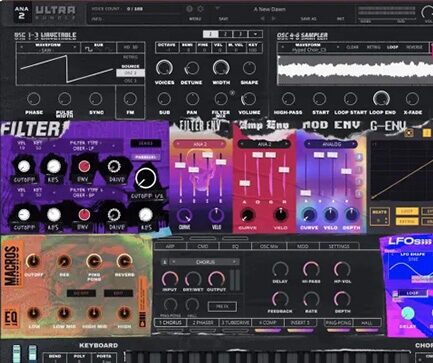Click the Feedback knob in chorus
433x363 pixels.
pyautogui.click(x=280, y=299)
